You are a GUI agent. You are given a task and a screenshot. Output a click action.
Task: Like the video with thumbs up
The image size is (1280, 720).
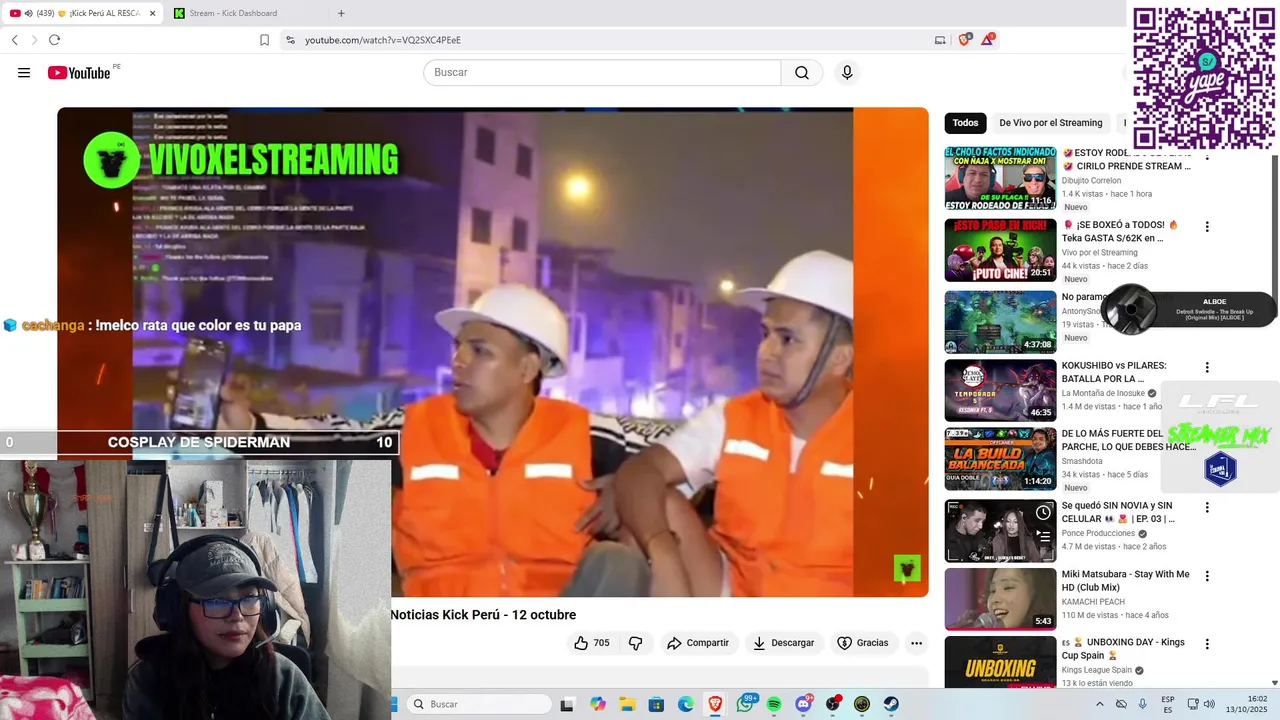590,643
